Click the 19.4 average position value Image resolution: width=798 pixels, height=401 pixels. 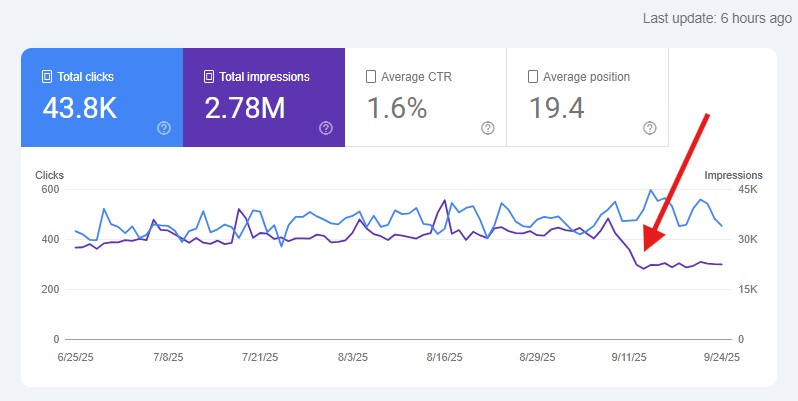click(x=557, y=108)
